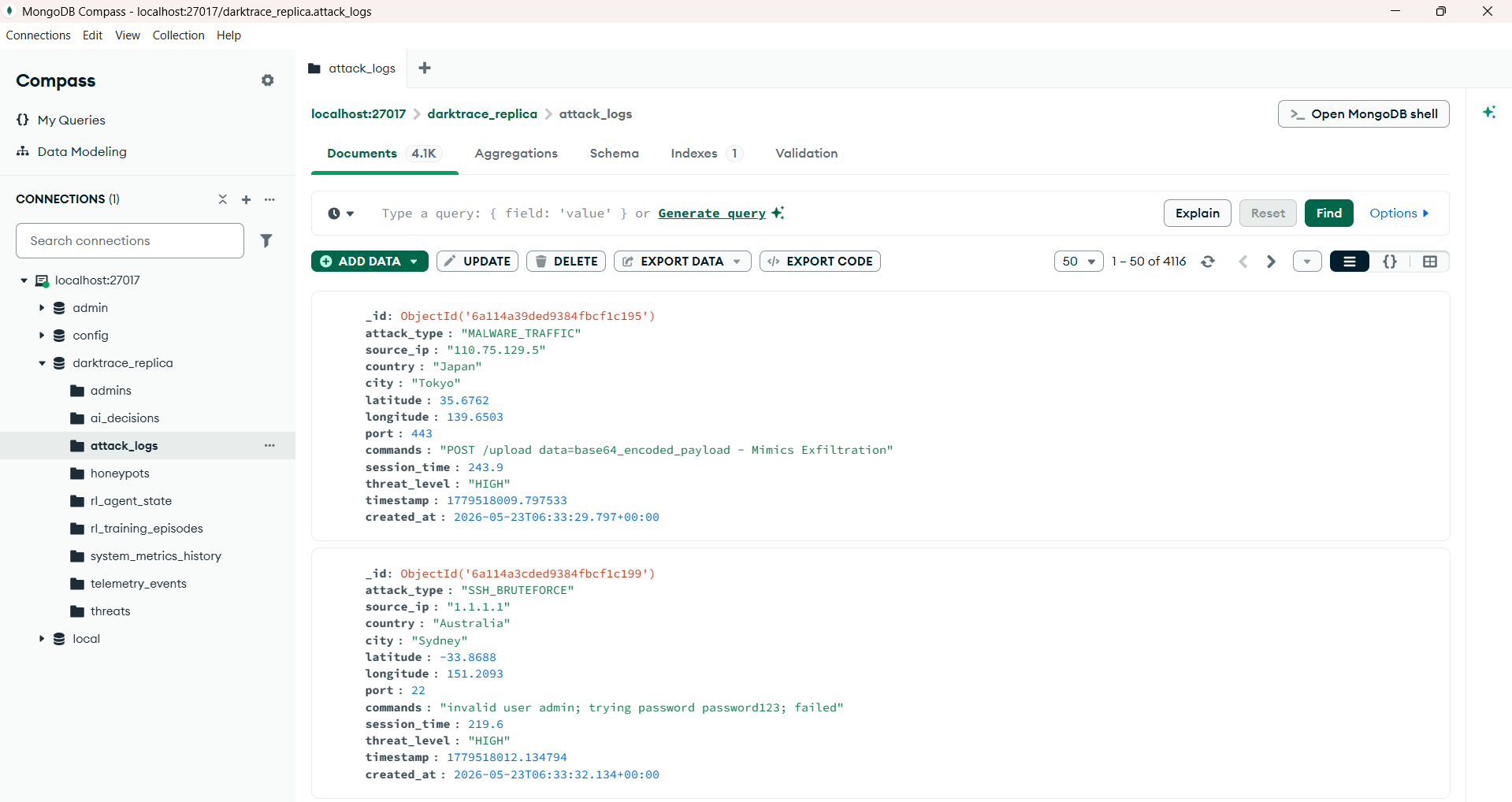
Task: Click darktrace_replica breadcrumb link
Action: coord(482,114)
